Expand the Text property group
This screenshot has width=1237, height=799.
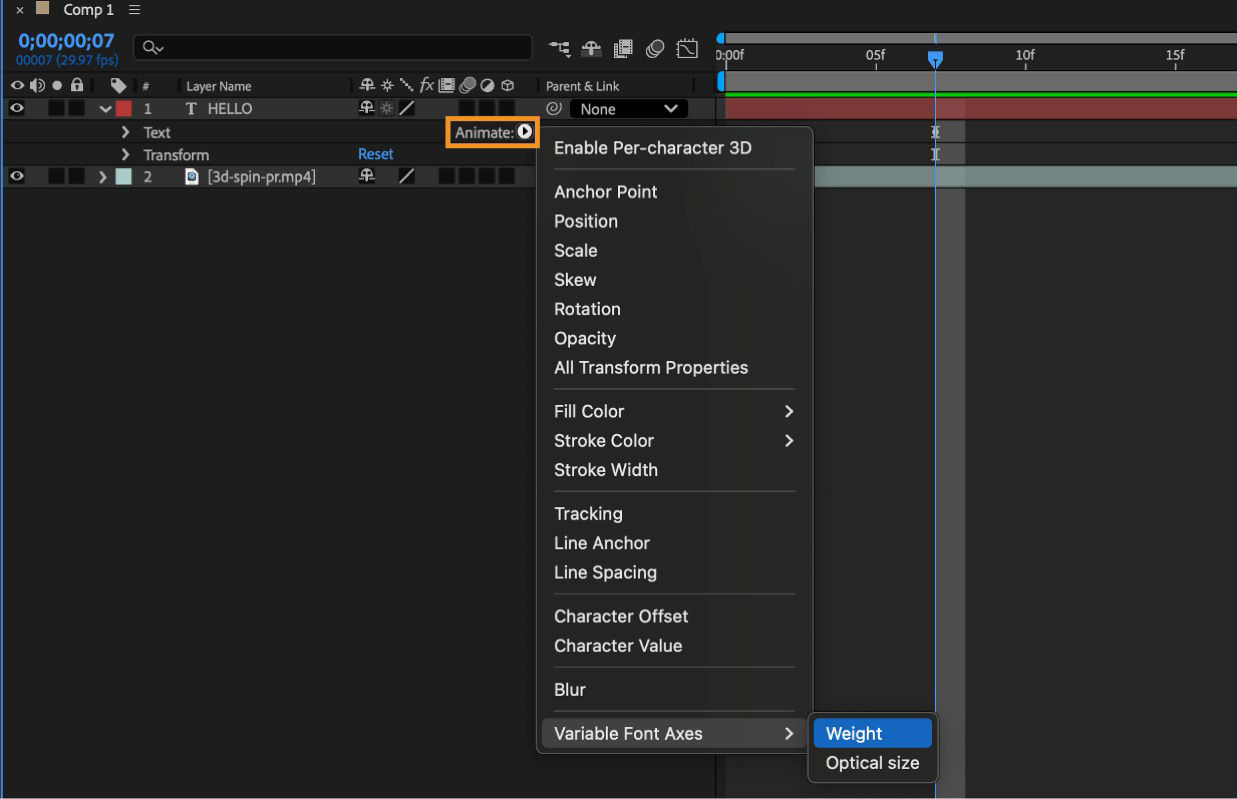pos(123,131)
